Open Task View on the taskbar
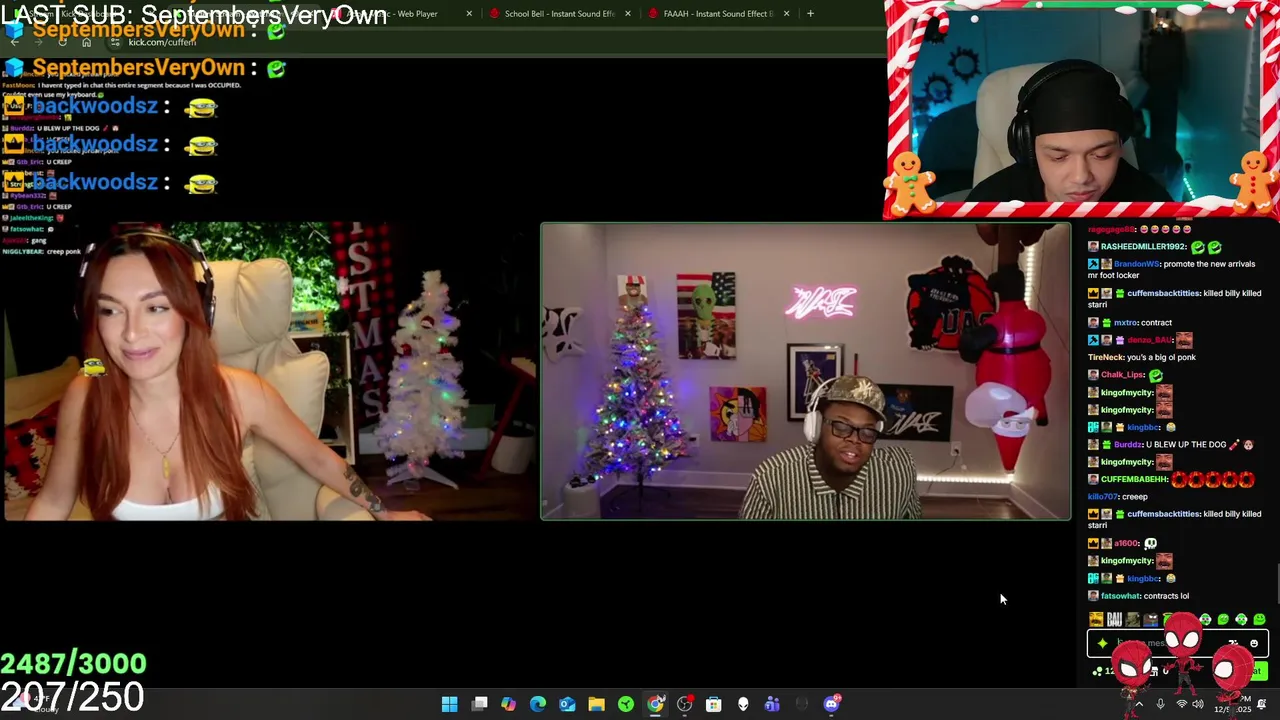Viewport: 1280px width, 720px height. tap(480, 705)
